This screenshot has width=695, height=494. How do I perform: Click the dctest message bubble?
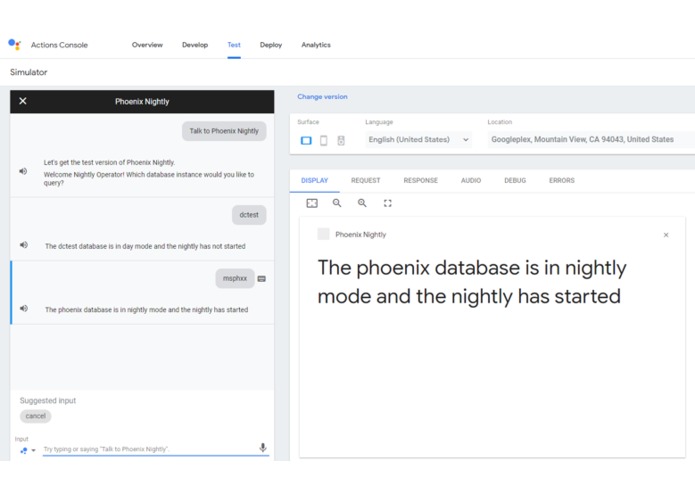coord(249,215)
